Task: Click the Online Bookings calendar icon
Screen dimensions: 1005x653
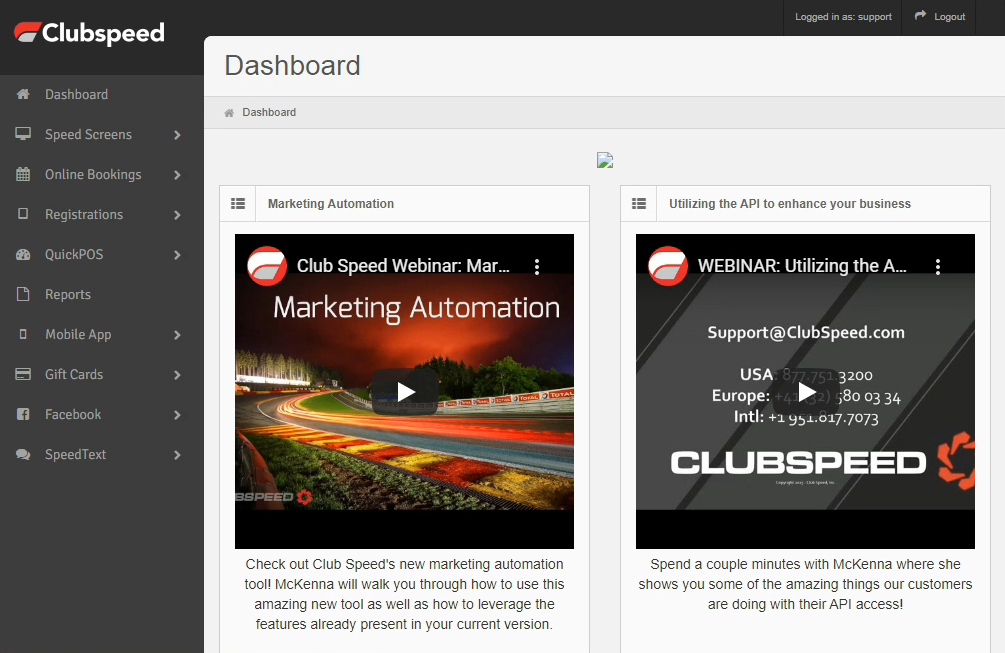Action: tap(23, 174)
